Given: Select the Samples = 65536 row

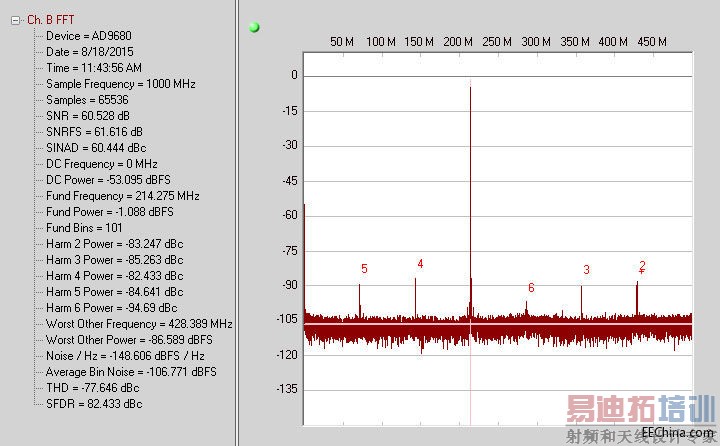Looking at the screenshot, I should [87, 100].
